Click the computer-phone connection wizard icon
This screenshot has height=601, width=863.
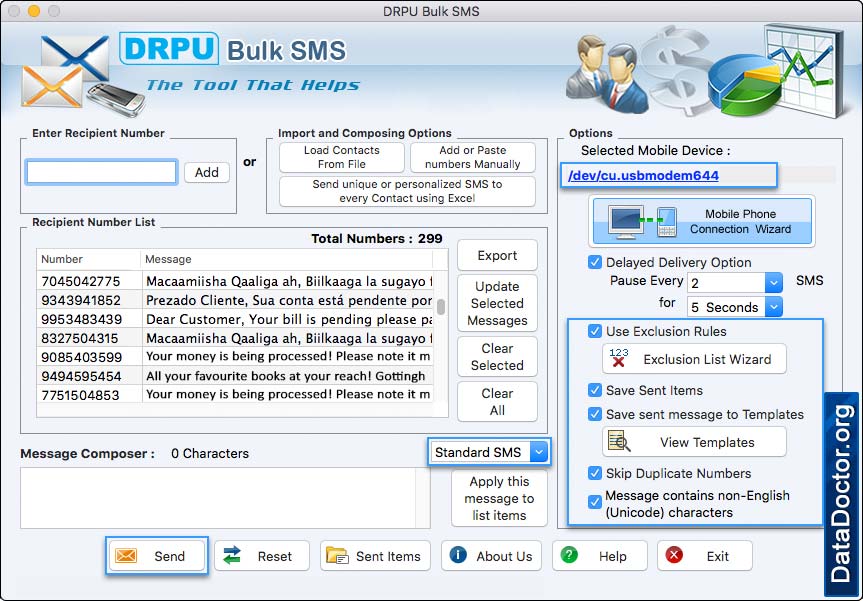[x=643, y=221]
